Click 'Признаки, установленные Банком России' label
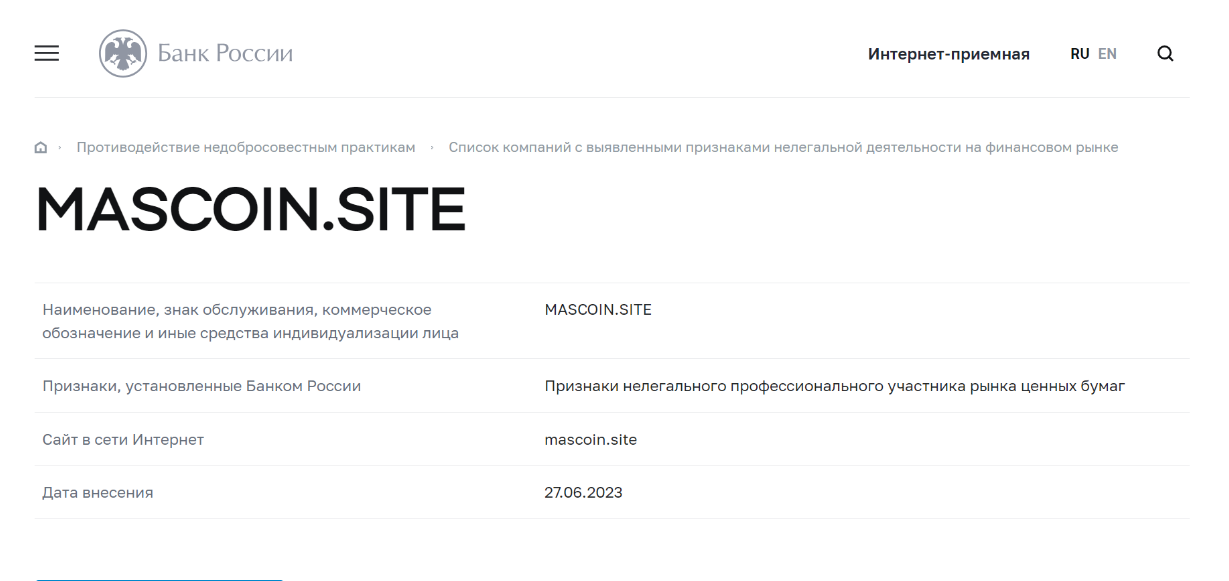The image size is (1229, 581). coord(201,386)
